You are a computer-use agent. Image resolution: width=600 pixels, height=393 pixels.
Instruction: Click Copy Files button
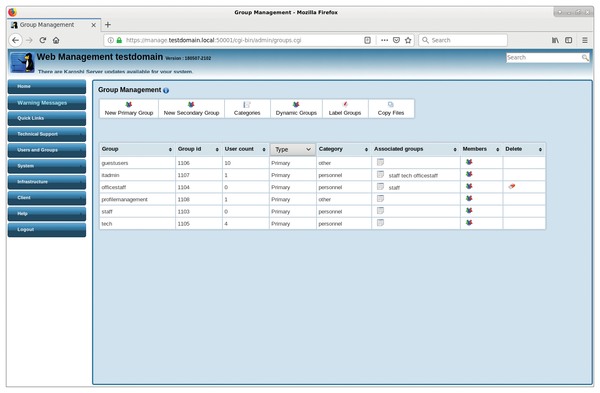pos(391,109)
